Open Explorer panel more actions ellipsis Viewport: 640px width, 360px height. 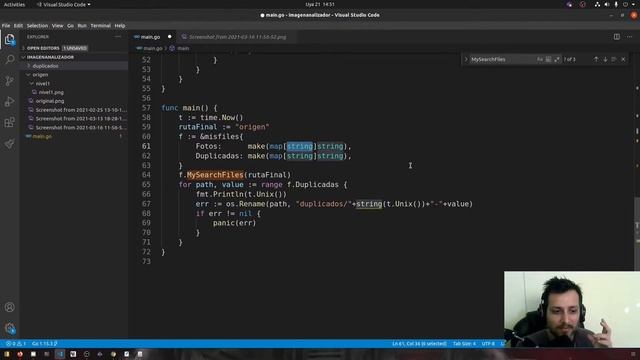(118, 37)
